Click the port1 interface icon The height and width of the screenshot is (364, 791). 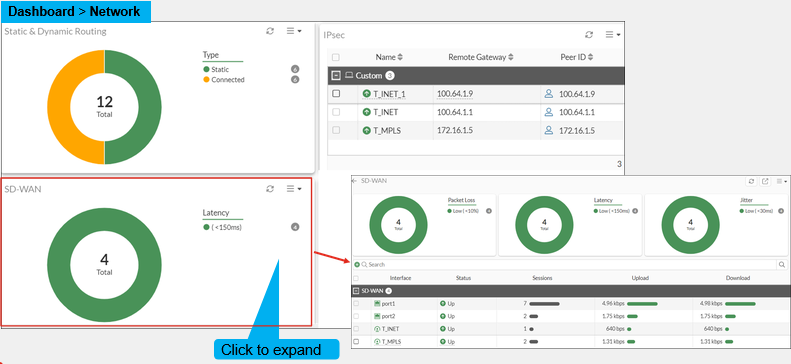[x=377, y=304]
